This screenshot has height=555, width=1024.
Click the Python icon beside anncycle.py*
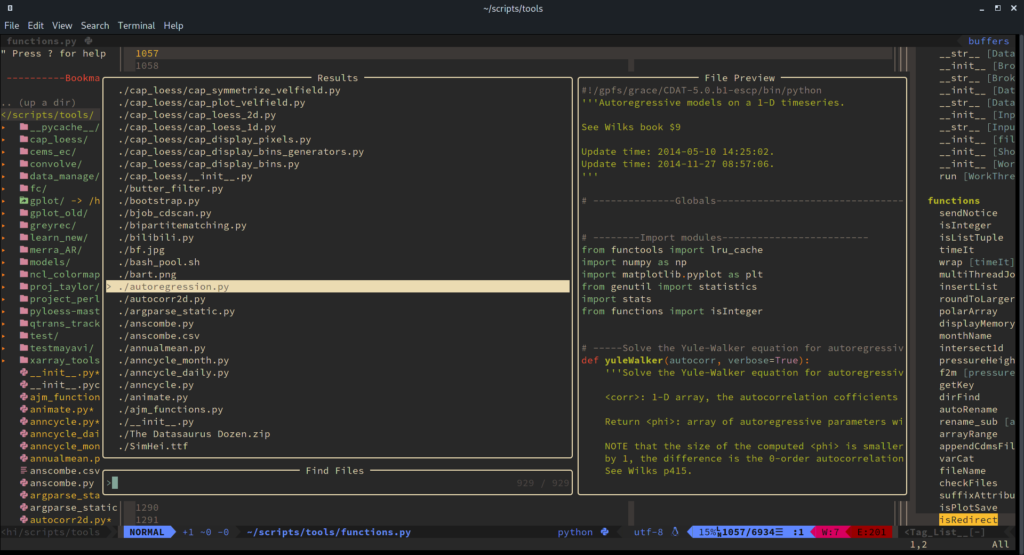pos(24,421)
